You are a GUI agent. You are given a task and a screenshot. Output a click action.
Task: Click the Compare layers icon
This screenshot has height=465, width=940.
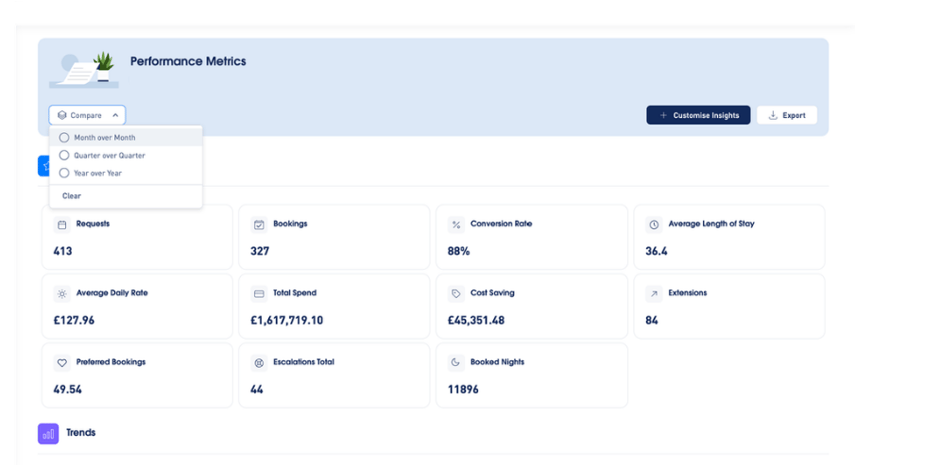pos(62,115)
